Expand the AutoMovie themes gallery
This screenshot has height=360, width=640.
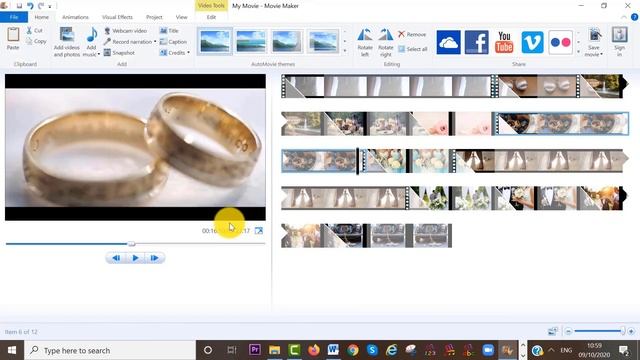[x=345, y=51]
